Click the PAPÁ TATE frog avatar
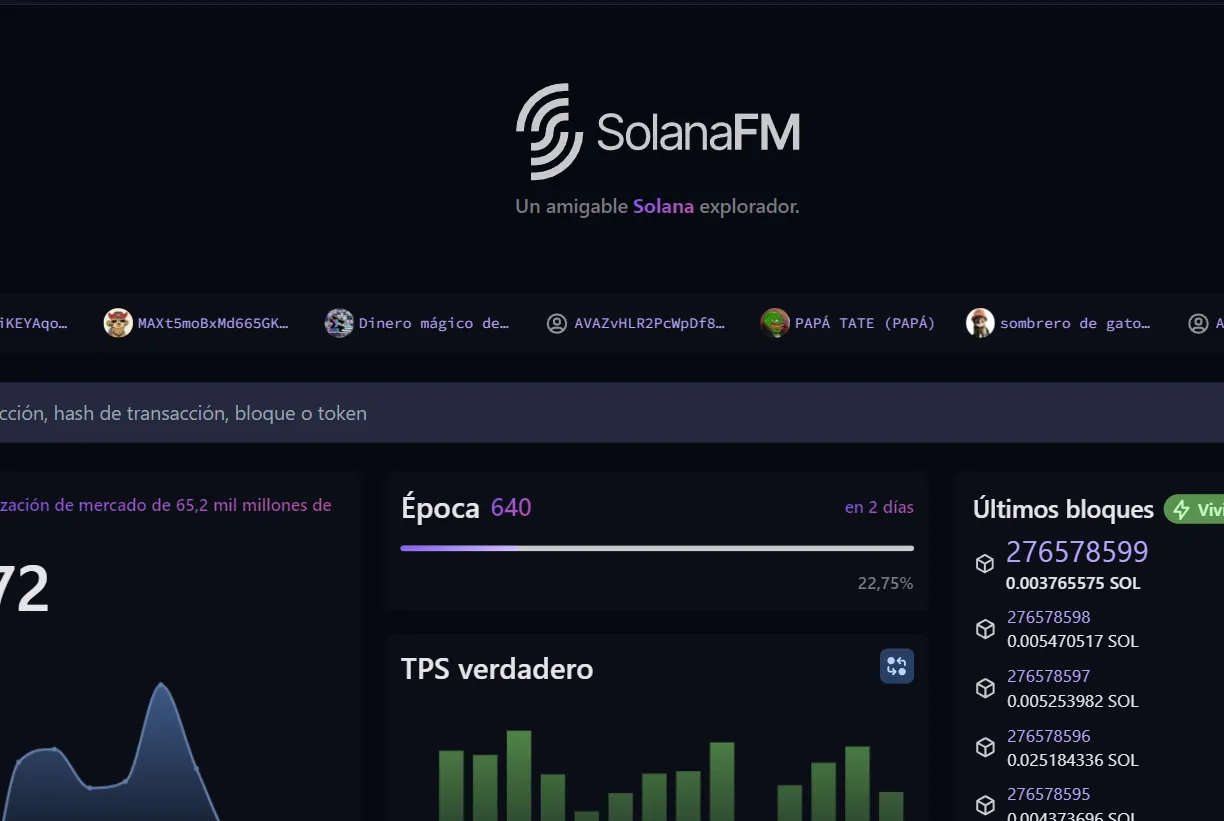This screenshot has height=821, width=1224. (x=774, y=322)
